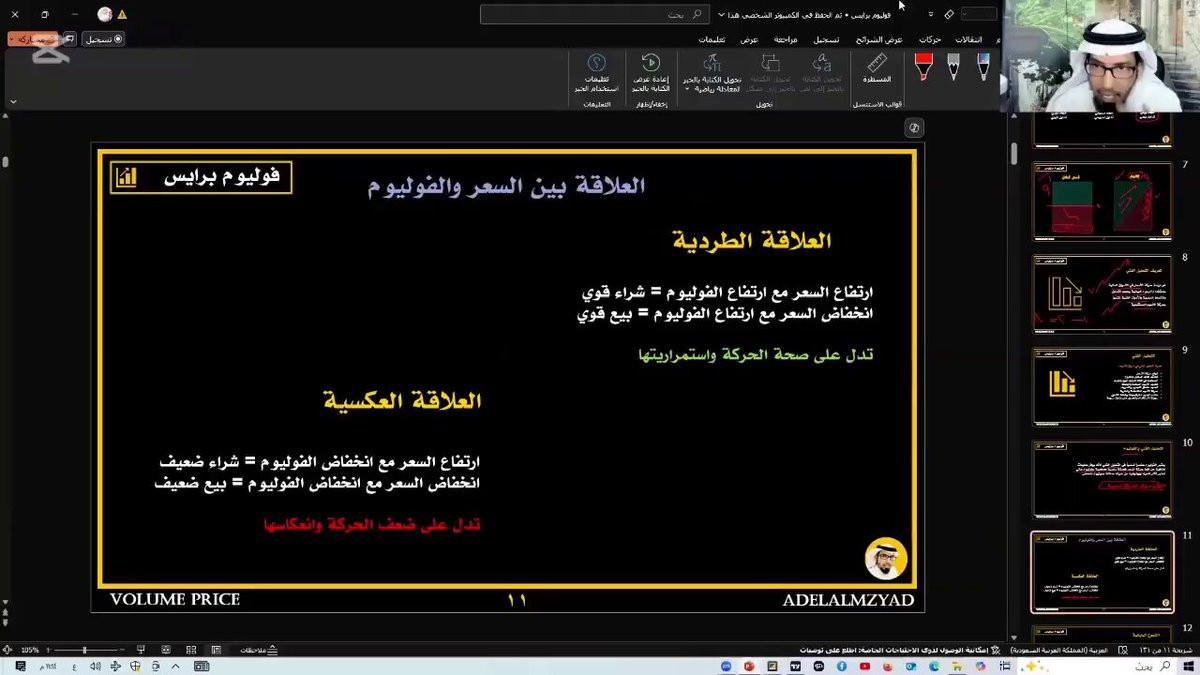Click the فوليوم برايس logo box
The height and width of the screenshot is (675, 1200).
point(201,177)
